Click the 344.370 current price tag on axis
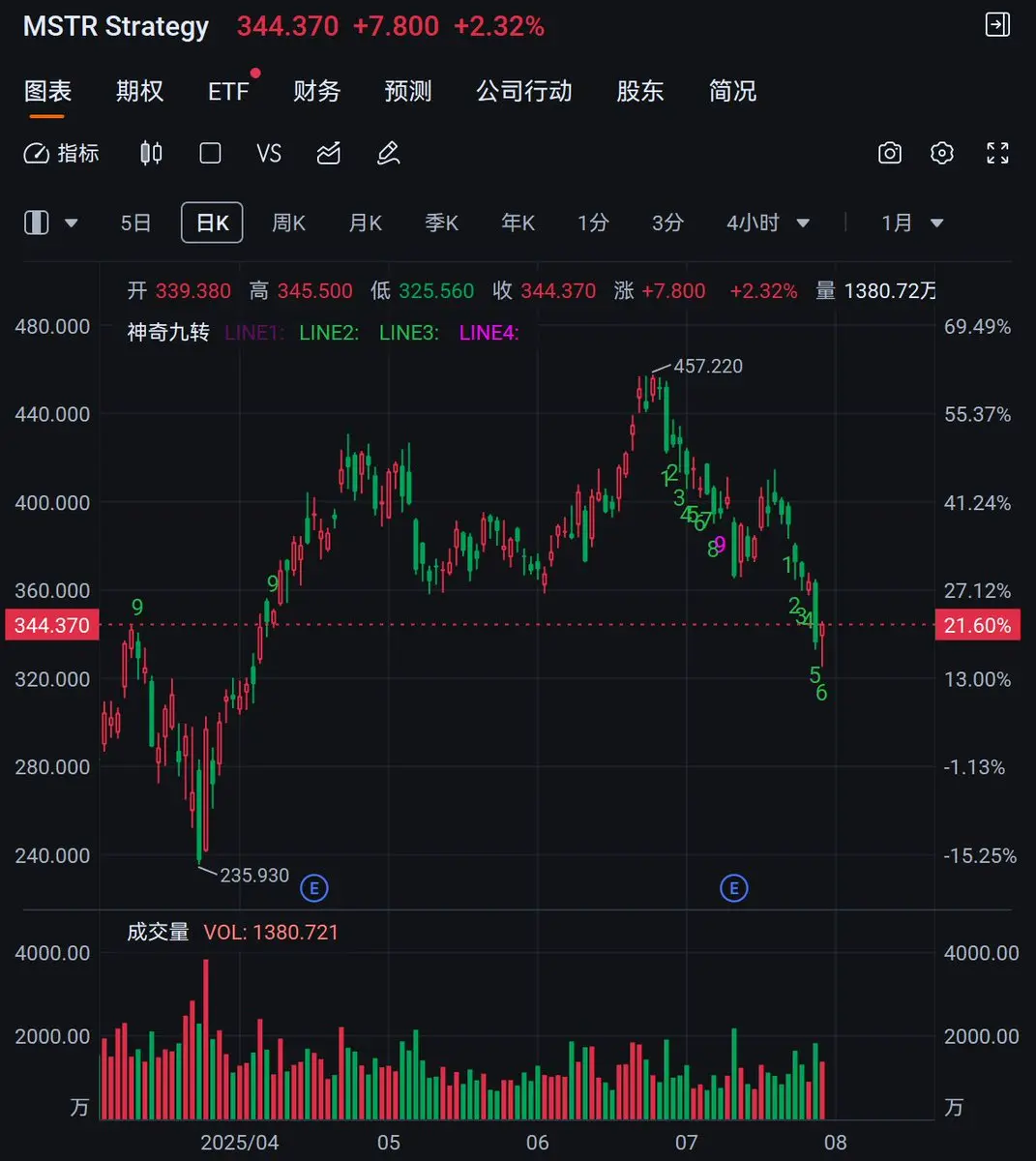 [51, 625]
